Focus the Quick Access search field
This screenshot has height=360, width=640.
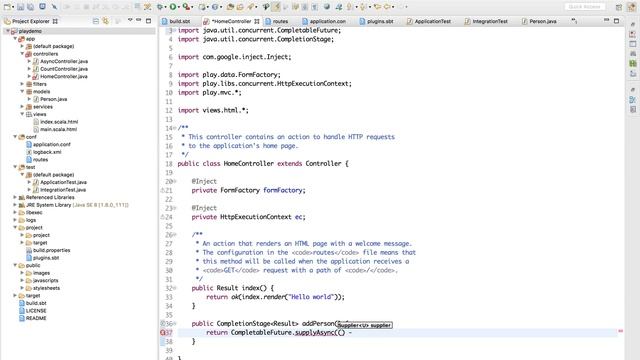(584, 7)
